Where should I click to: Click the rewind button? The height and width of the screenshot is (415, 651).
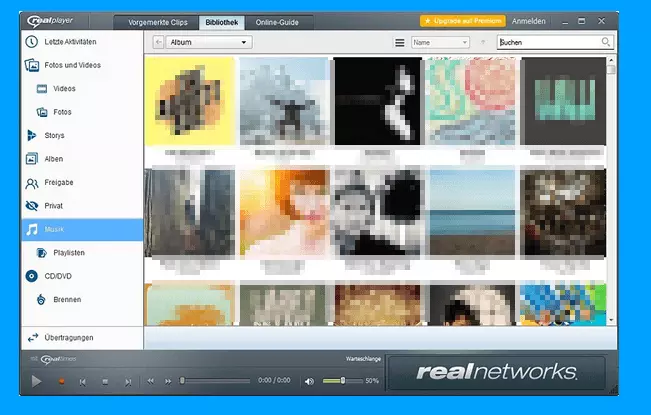pos(150,381)
